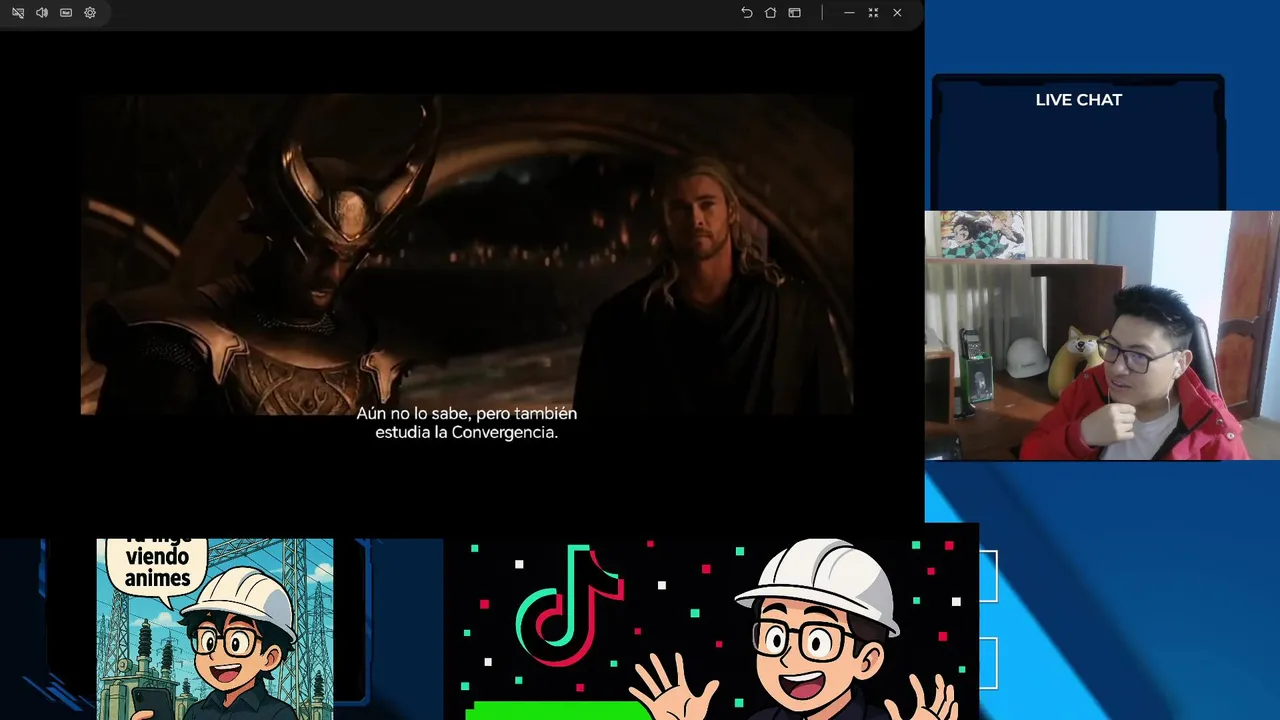Click the movie video frame
1280x720 pixels.
tap(467, 254)
